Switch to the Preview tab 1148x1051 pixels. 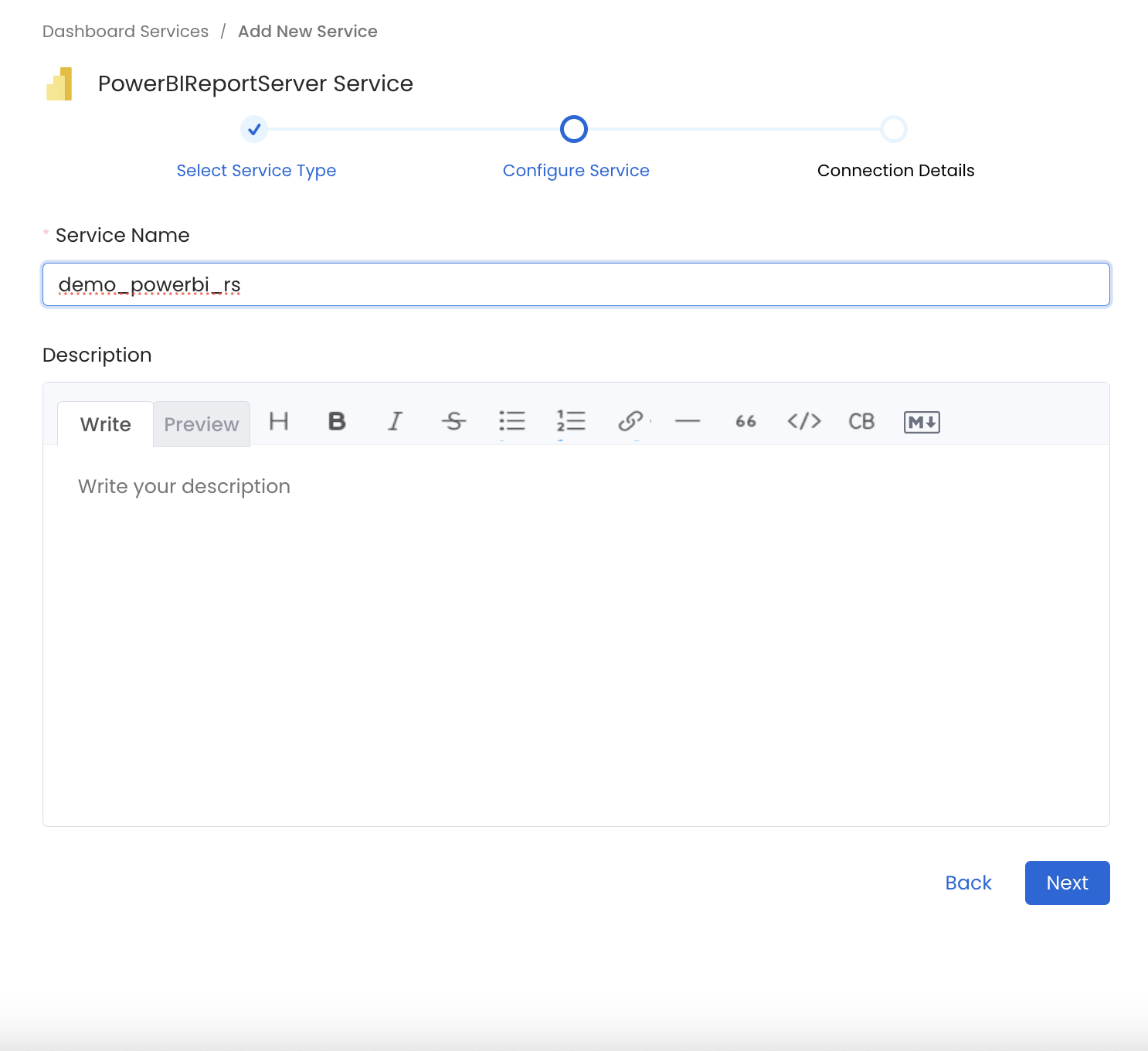(202, 424)
